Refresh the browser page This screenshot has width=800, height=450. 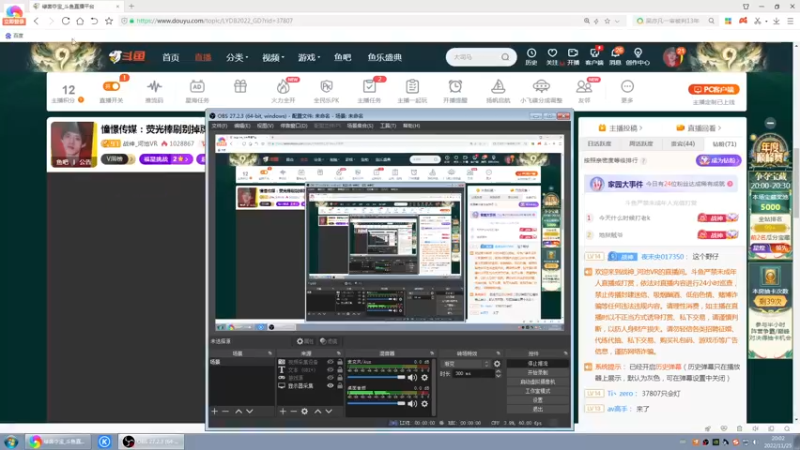pos(66,21)
